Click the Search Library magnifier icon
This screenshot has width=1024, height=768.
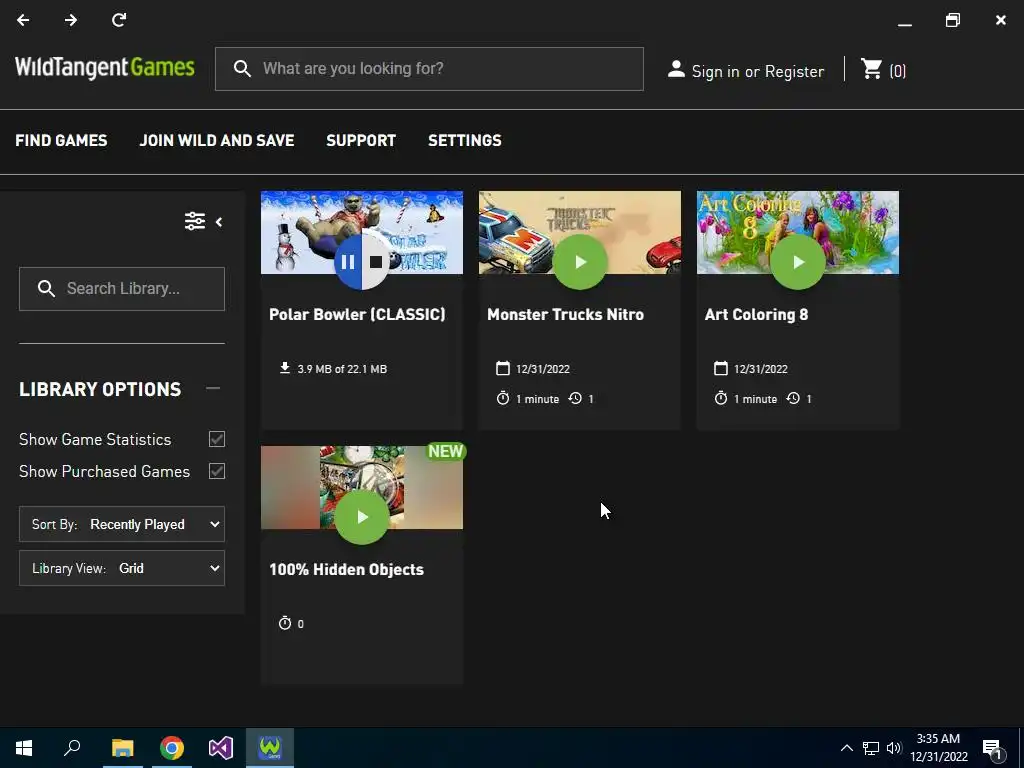click(46, 289)
